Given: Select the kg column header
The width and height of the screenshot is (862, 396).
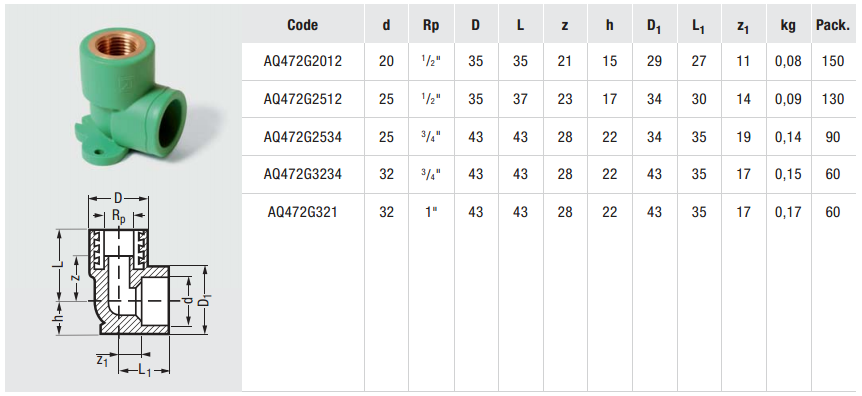Looking at the screenshot, I should tap(788, 26).
